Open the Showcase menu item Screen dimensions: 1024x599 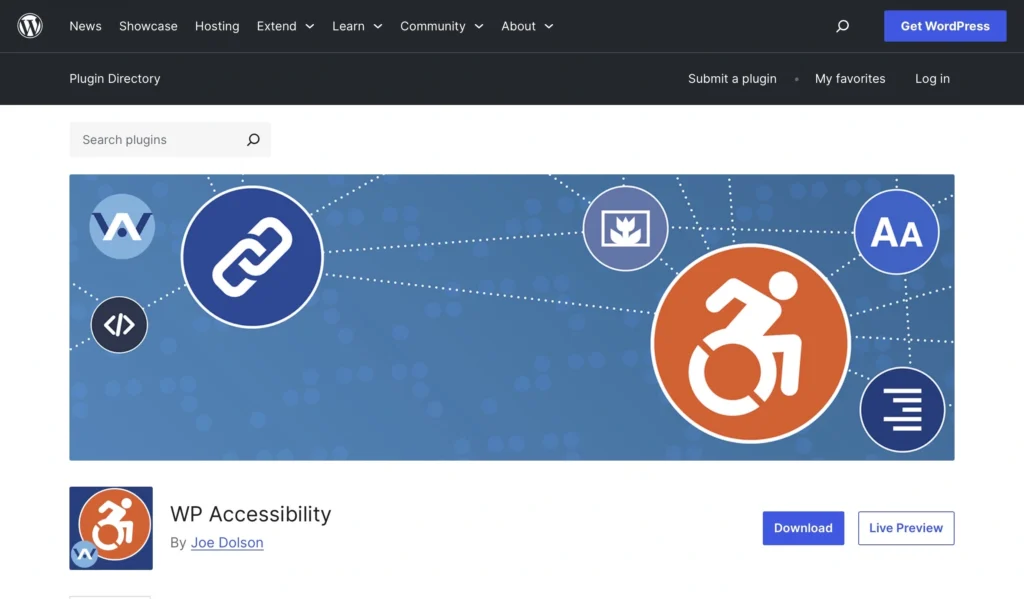[x=148, y=26]
